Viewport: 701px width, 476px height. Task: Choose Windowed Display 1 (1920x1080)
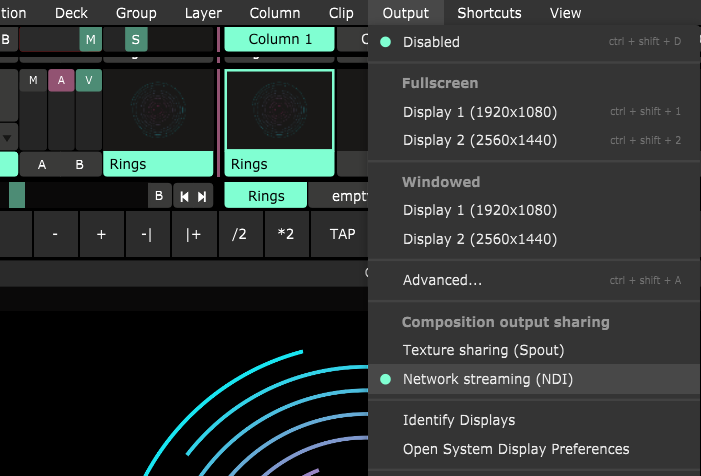pos(534,210)
